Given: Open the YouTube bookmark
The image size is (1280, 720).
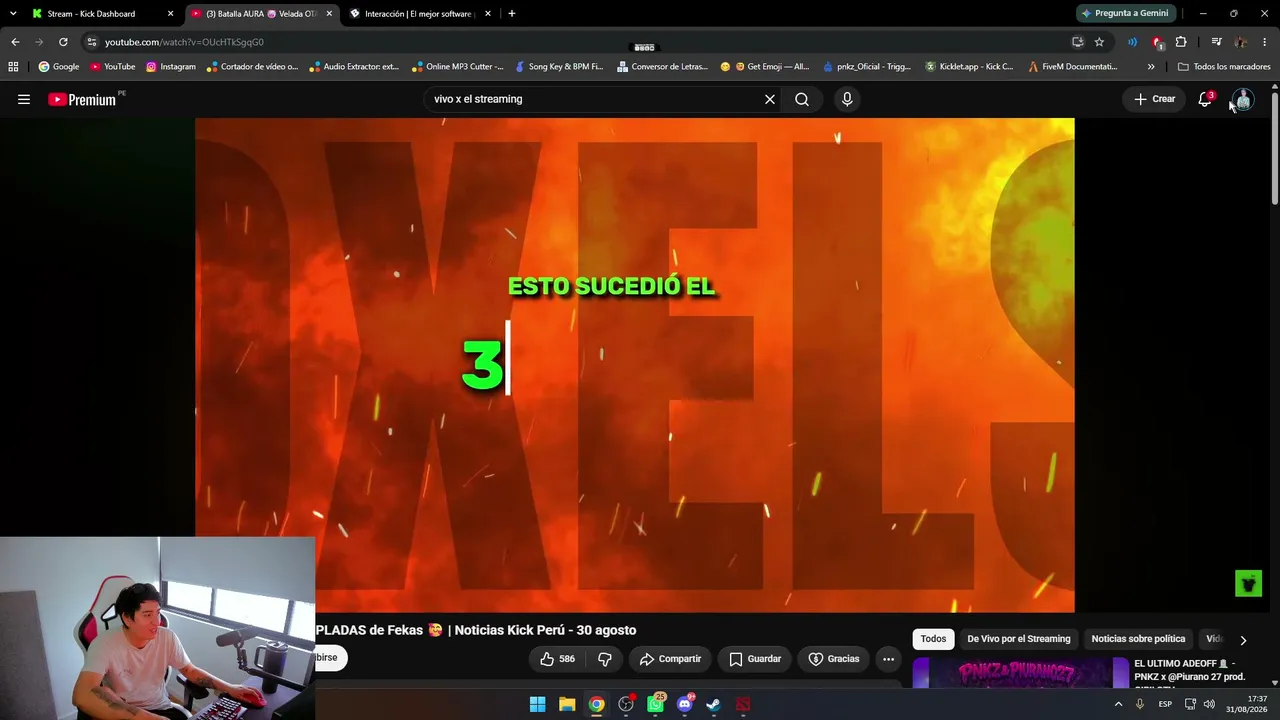Looking at the screenshot, I should tap(113, 67).
